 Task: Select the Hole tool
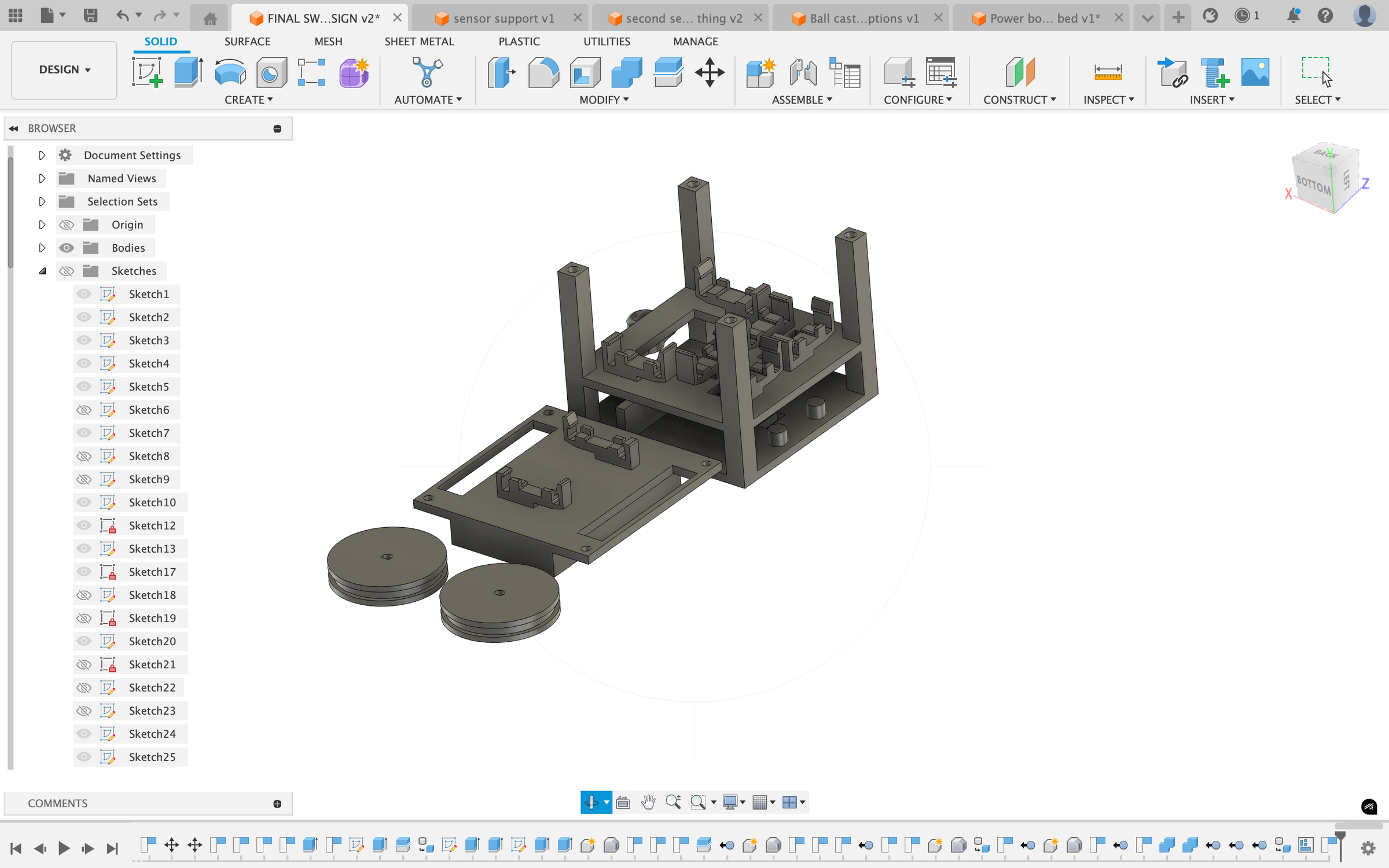coord(271,72)
